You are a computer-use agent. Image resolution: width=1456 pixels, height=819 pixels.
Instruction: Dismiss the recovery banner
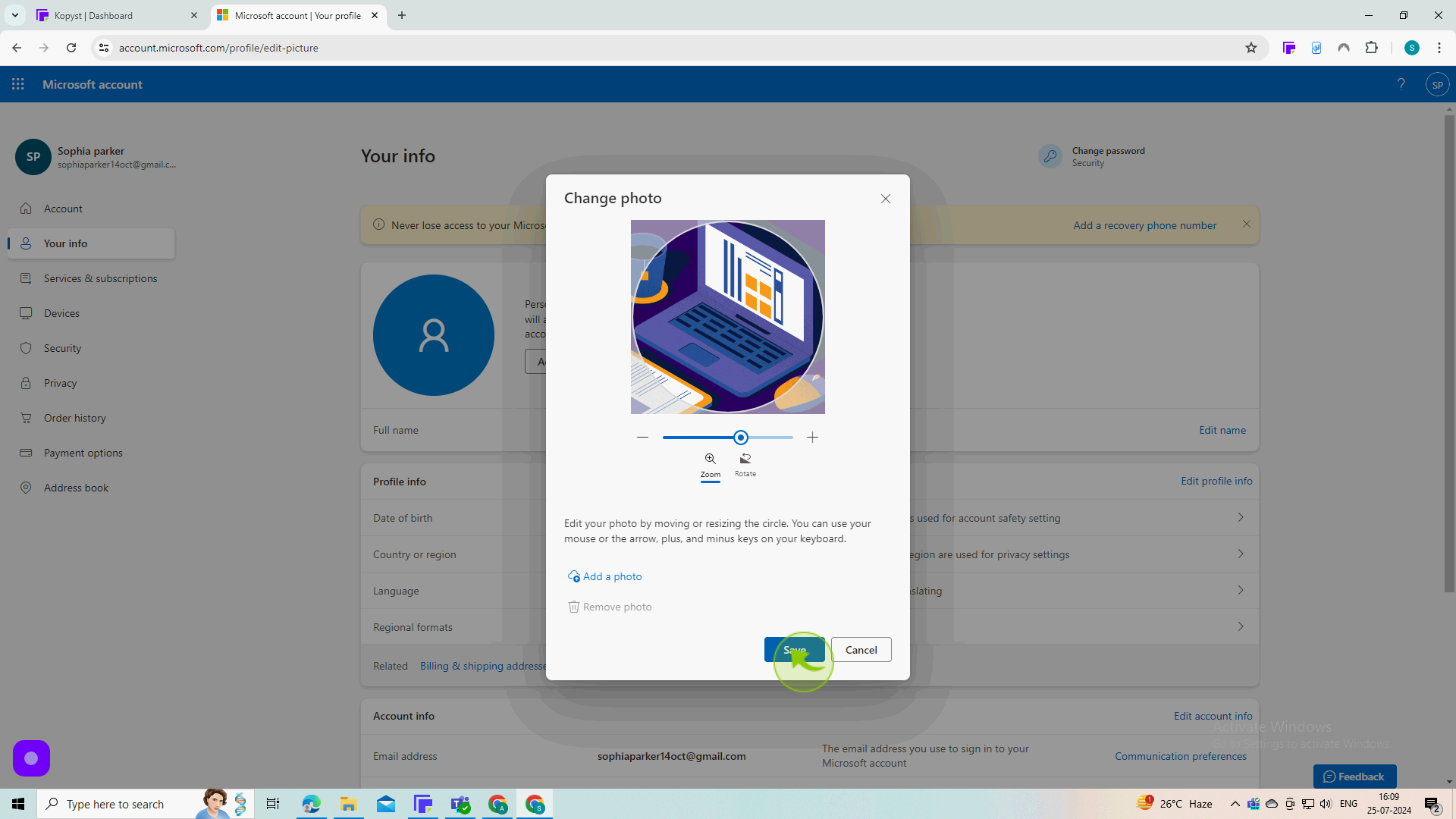[x=1246, y=224]
